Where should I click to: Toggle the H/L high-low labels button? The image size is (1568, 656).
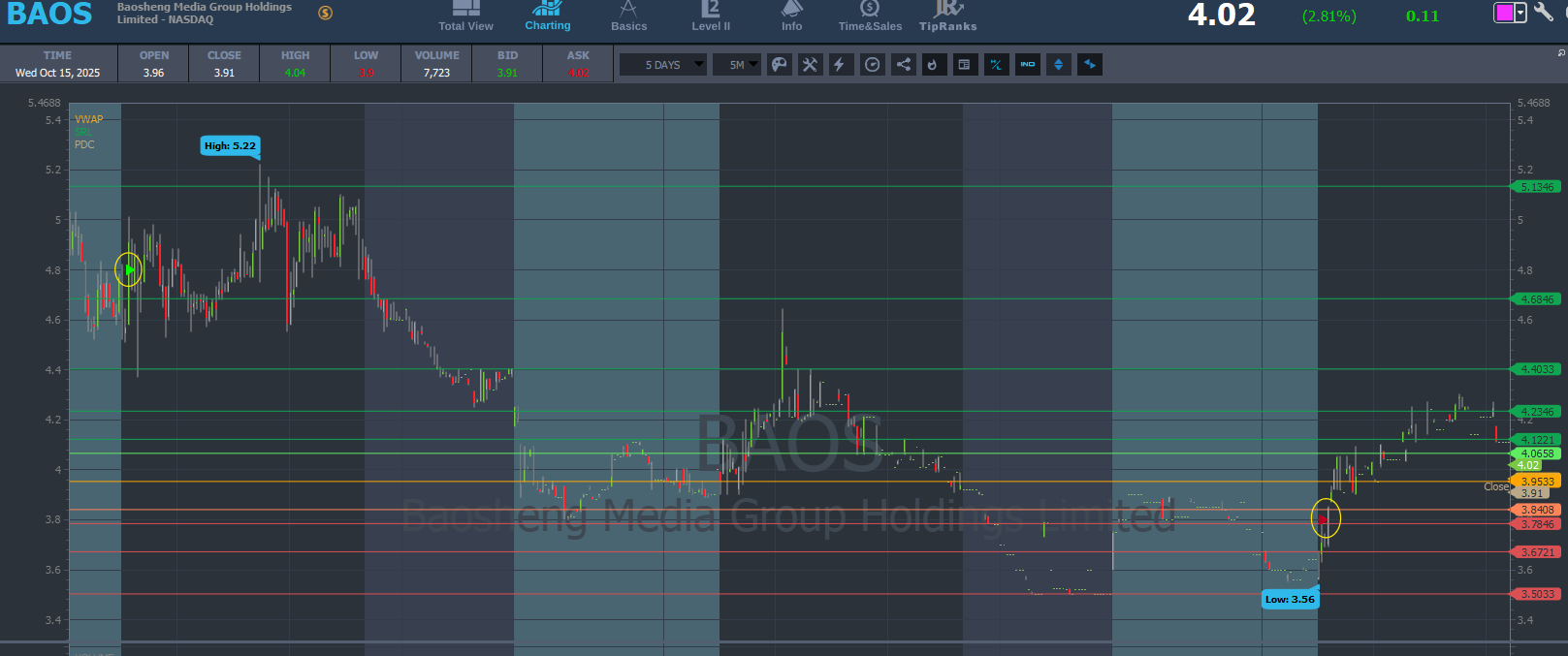click(996, 65)
